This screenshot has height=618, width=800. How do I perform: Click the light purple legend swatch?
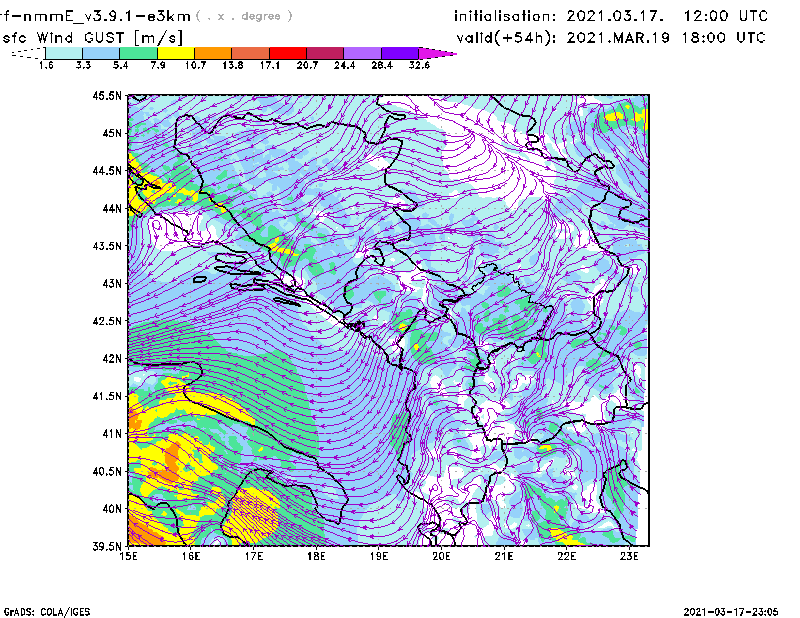point(362,53)
